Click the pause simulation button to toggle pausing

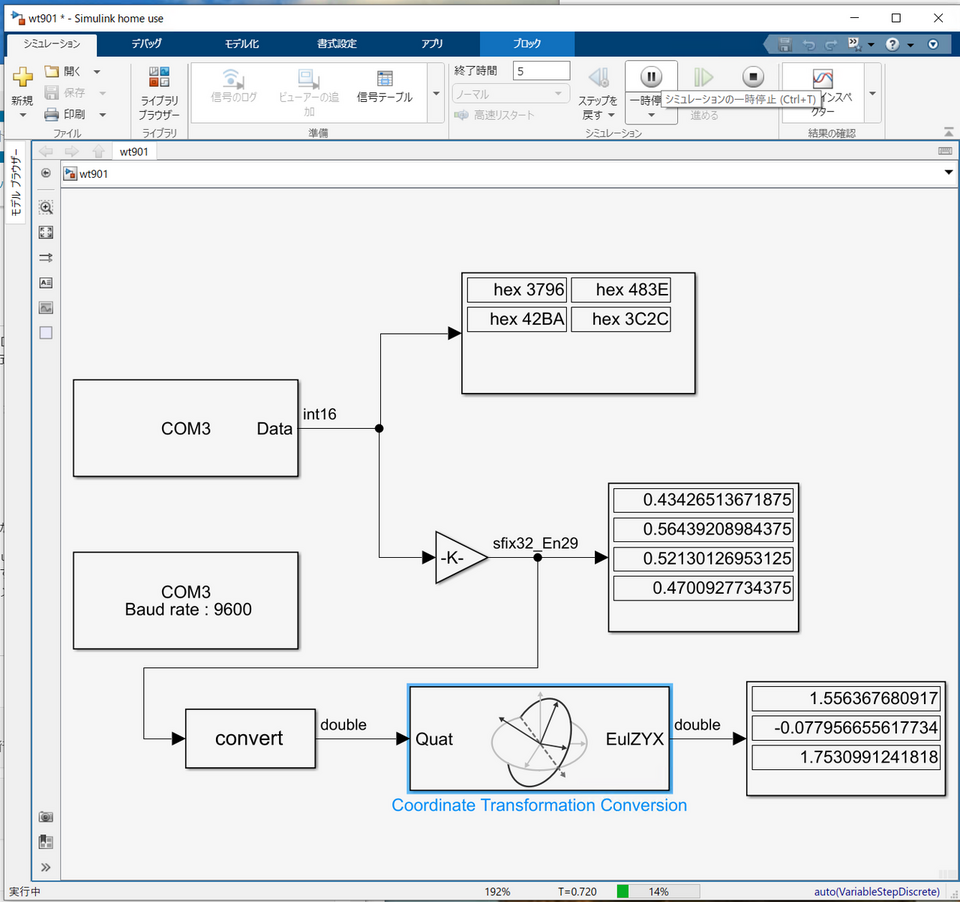coord(650,77)
